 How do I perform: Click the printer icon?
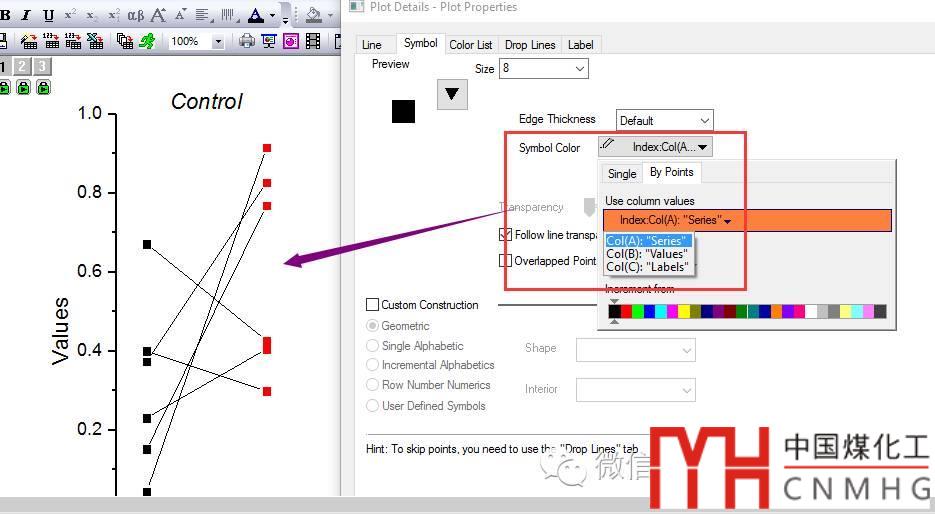(x=246, y=41)
